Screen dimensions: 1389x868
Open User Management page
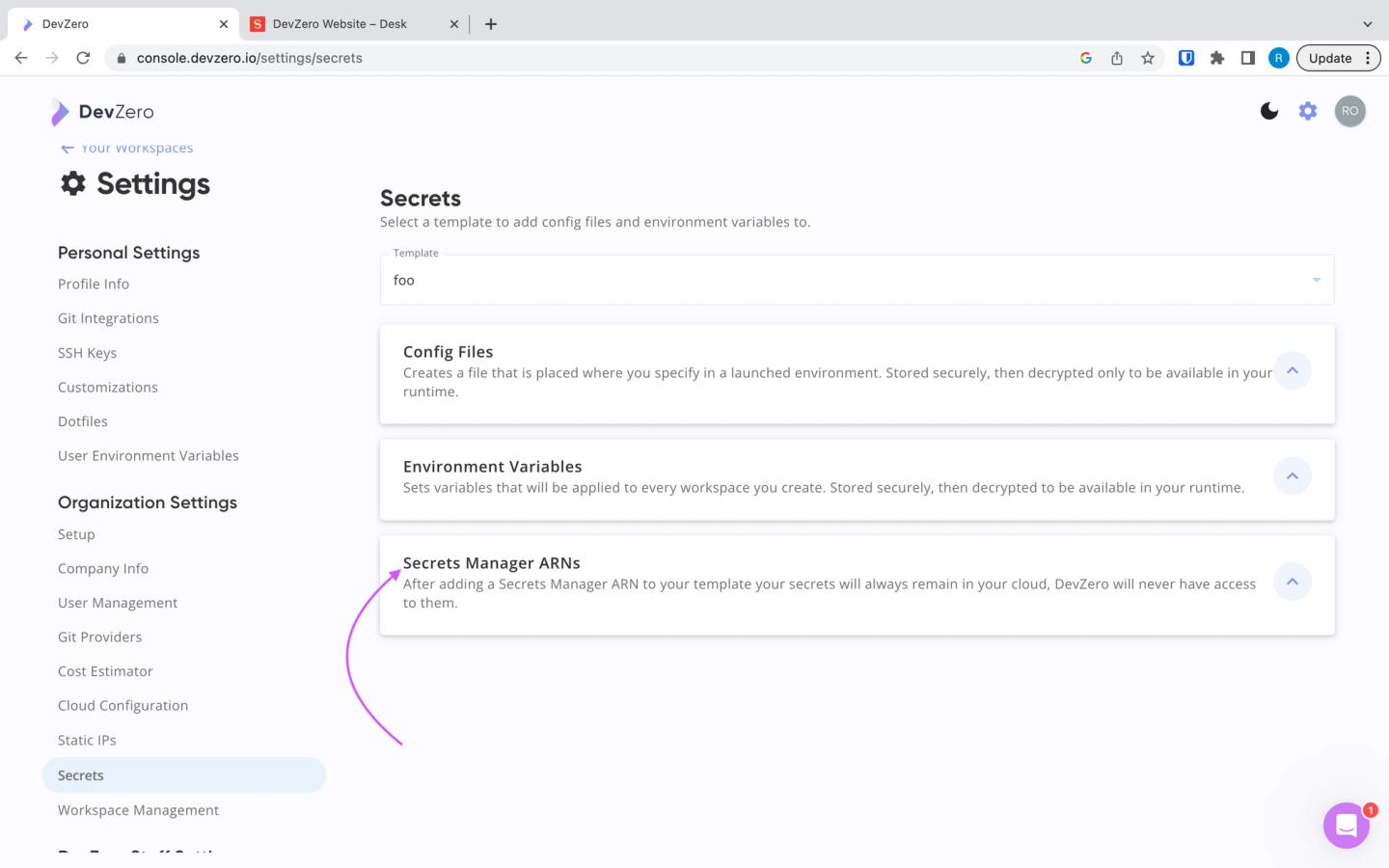[118, 603]
